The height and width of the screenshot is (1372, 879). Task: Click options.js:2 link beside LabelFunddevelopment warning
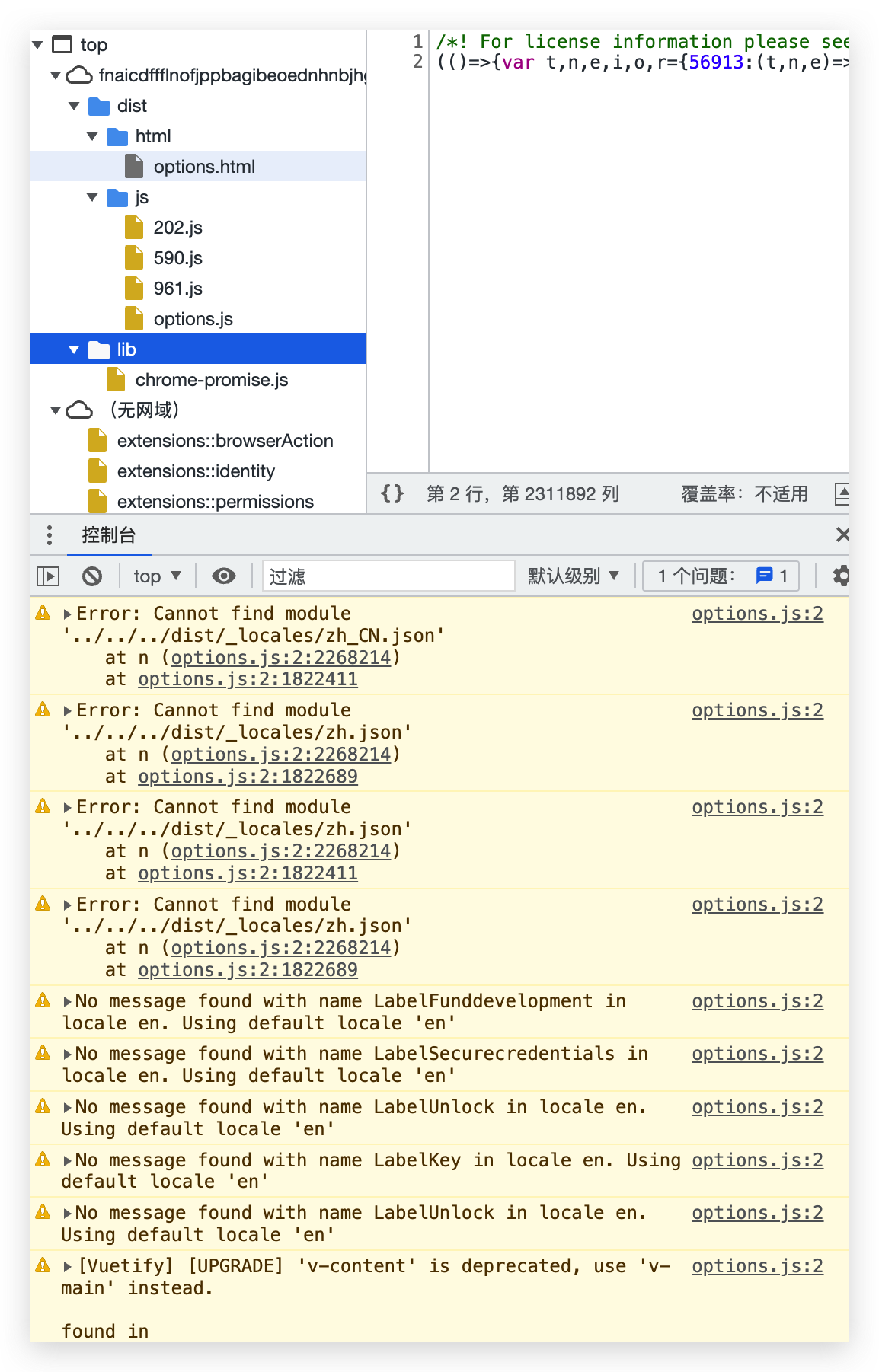click(757, 1001)
